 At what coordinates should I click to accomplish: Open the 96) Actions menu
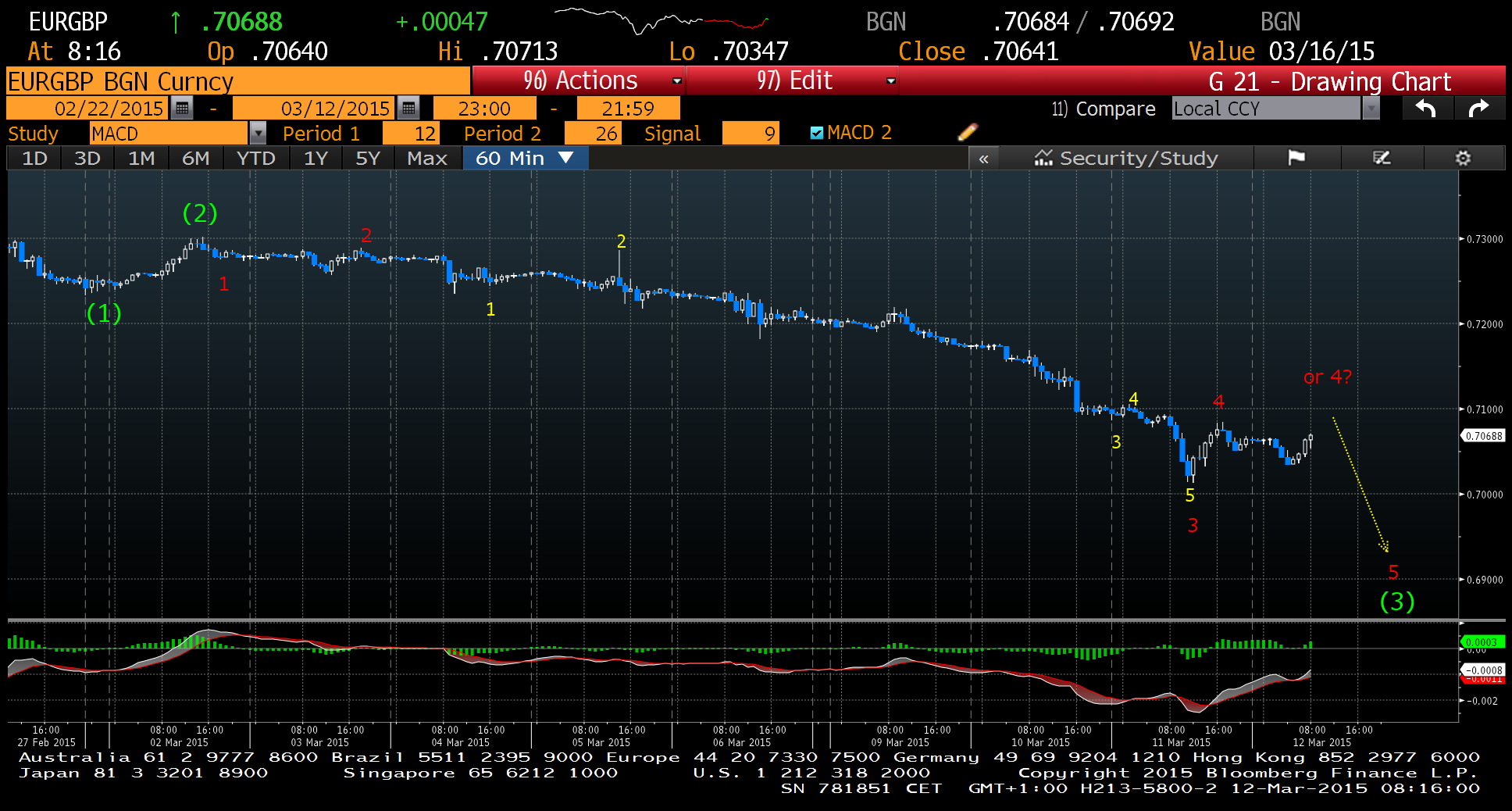[579, 80]
